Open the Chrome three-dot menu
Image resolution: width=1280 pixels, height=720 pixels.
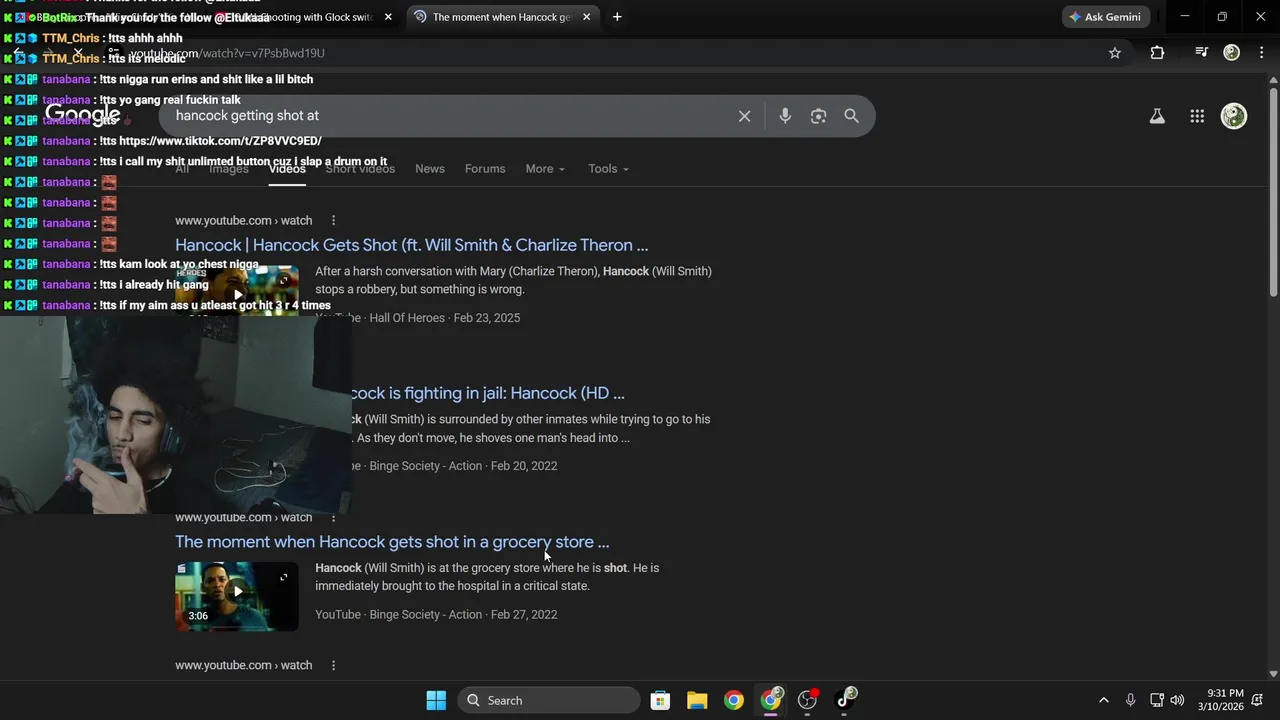[1262, 53]
